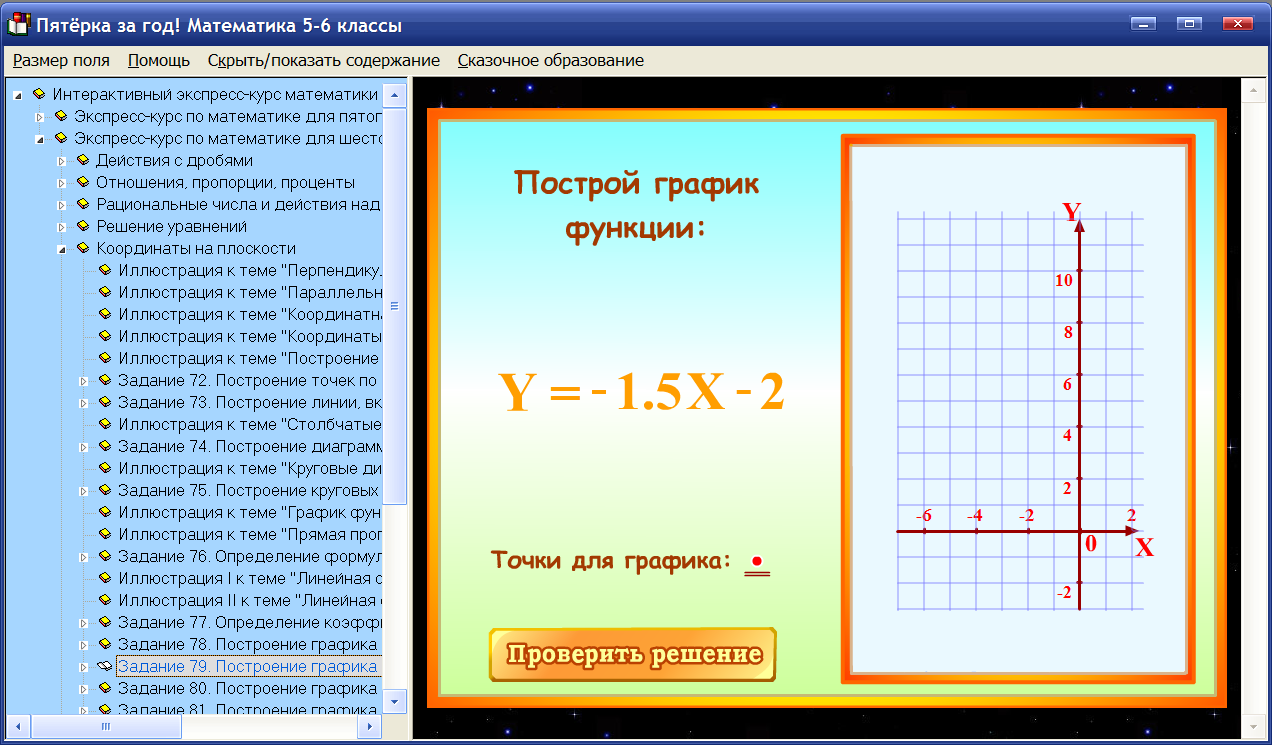The image size is (1272, 745).
Task: Open the "Размер поля" menu
Action: point(61,60)
